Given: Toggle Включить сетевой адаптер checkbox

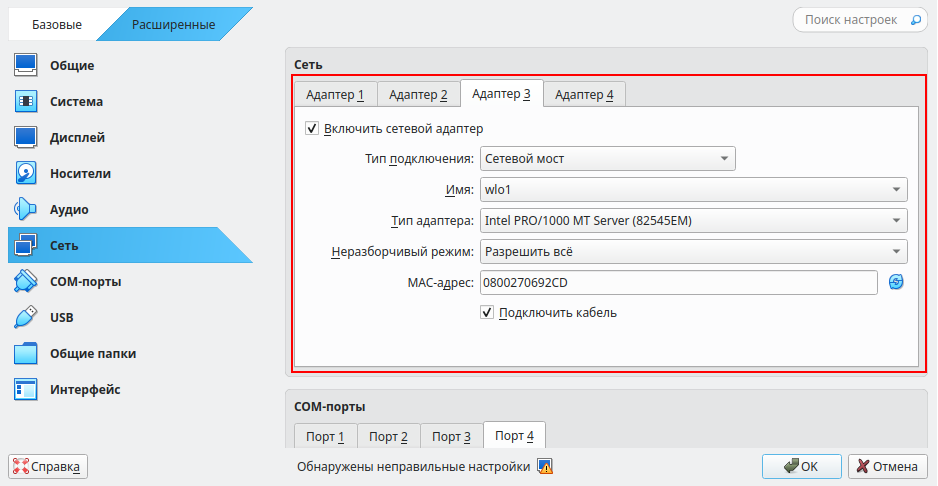Looking at the screenshot, I should click(x=312, y=129).
